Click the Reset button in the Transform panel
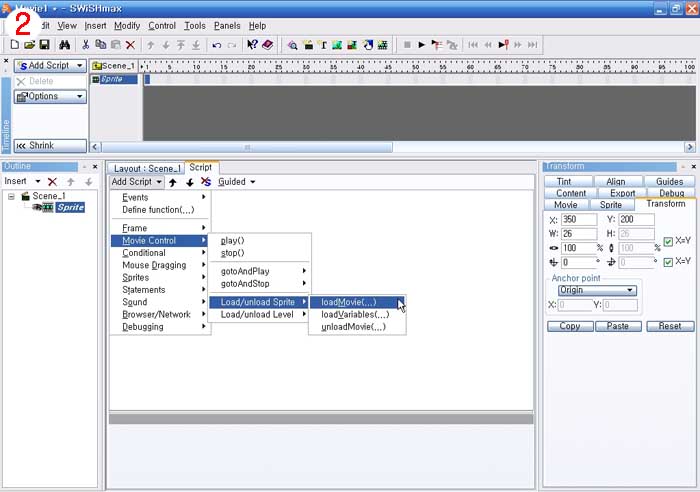Image resolution: width=700 pixels, height=492 pixels. (x=670, y=326)
